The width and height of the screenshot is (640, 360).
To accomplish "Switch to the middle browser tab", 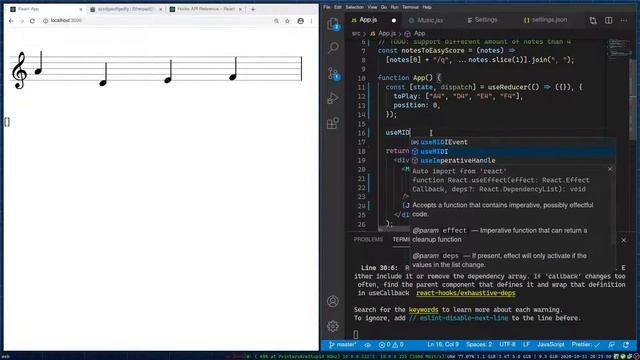I will [x=126, y=9].
